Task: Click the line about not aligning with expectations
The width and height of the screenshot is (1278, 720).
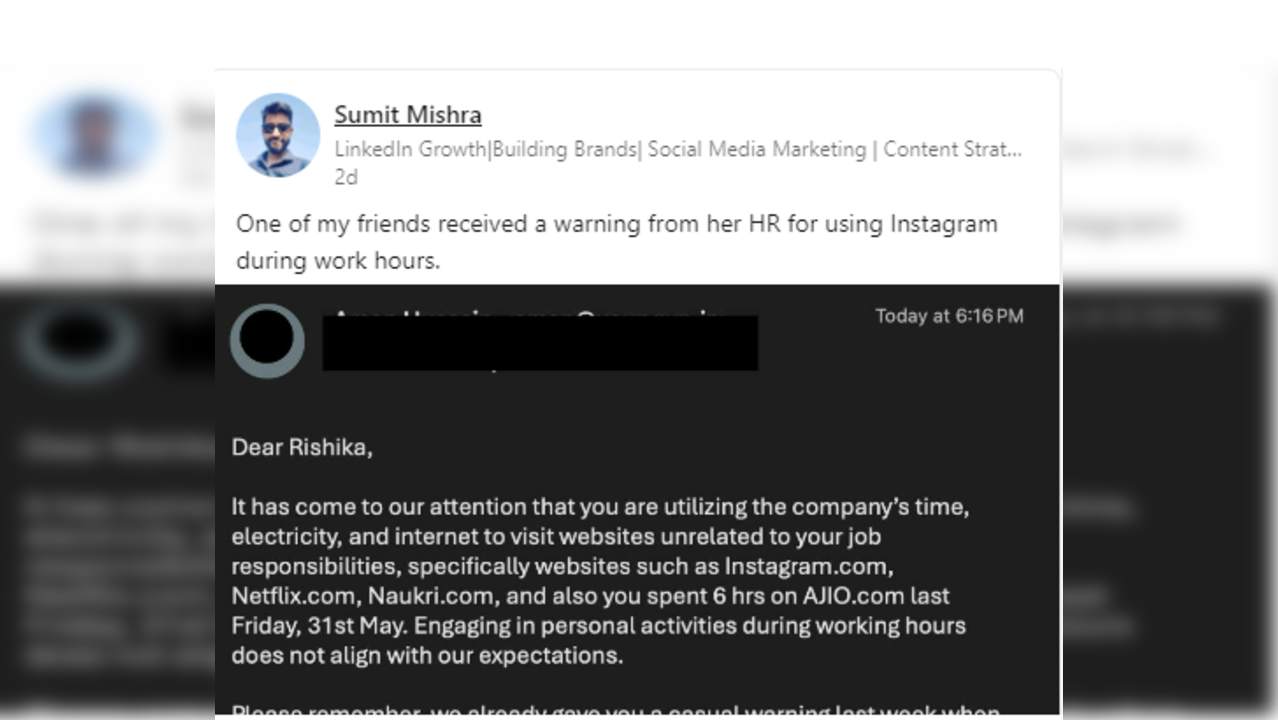Action: [x=427, y=656]
